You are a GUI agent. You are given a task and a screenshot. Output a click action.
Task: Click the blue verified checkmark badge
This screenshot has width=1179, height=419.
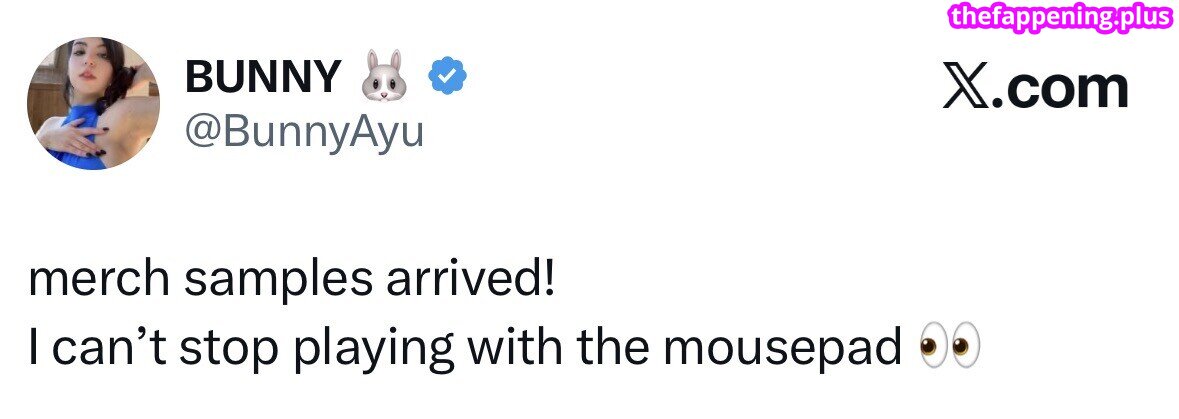pyautogui.click(x=451, y=76)
